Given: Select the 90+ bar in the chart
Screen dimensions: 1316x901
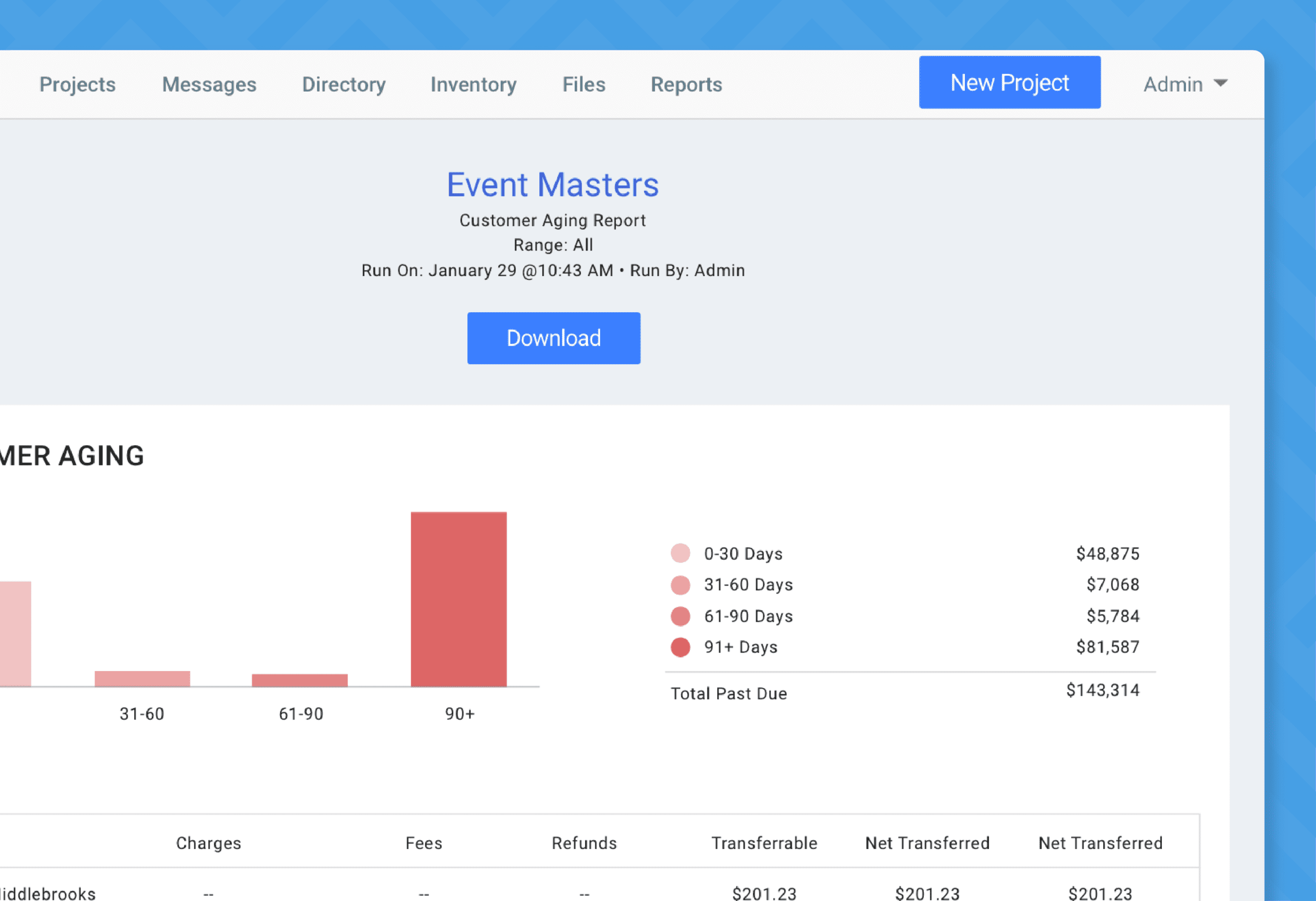Looking at the screenshot, I should click(459, 600).
